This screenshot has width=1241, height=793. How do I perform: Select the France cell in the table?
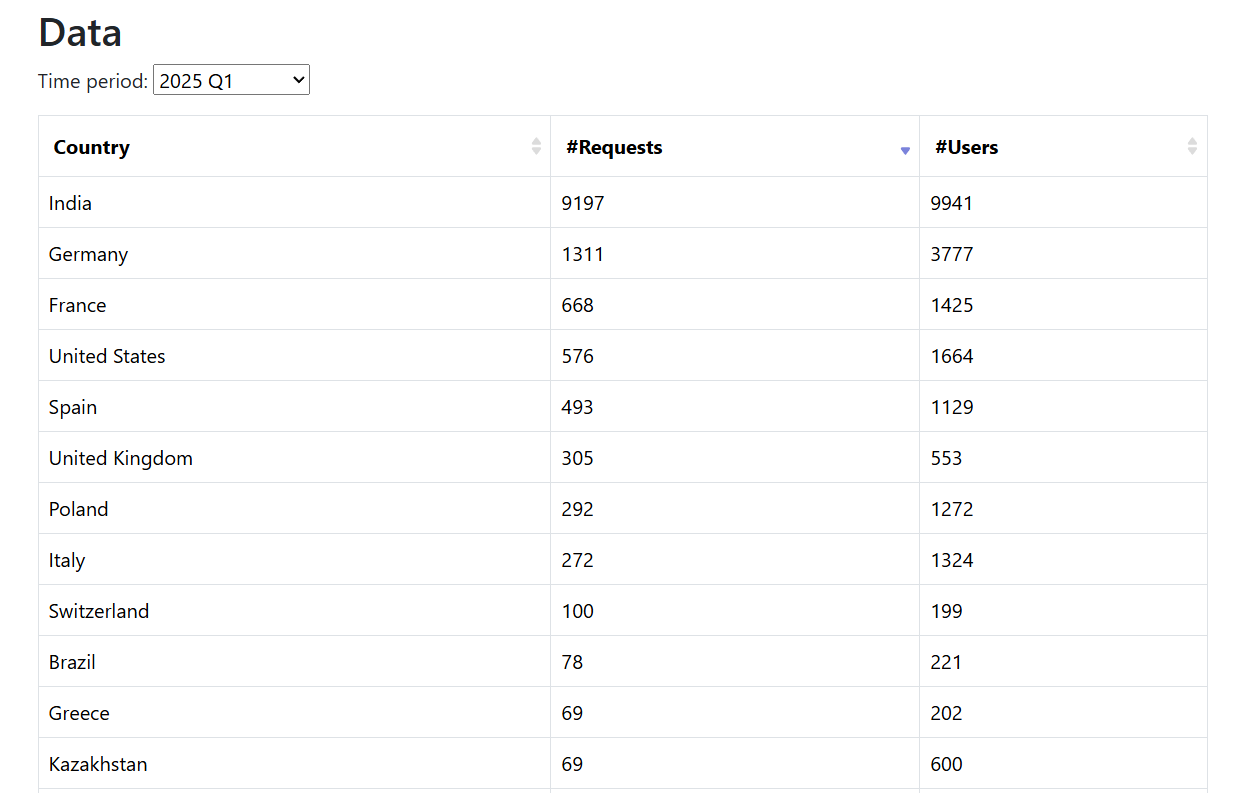coord(77,306)
